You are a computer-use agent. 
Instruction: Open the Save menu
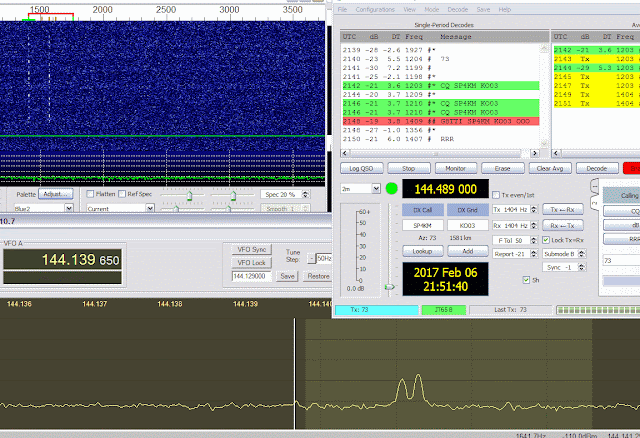483,9
